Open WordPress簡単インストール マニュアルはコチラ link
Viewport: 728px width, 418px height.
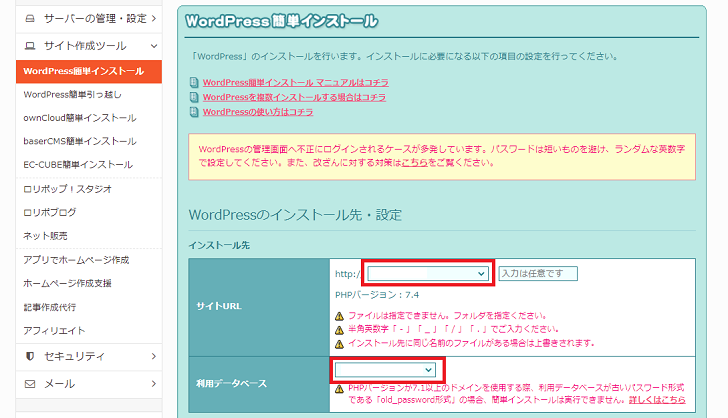click(296, 83)
